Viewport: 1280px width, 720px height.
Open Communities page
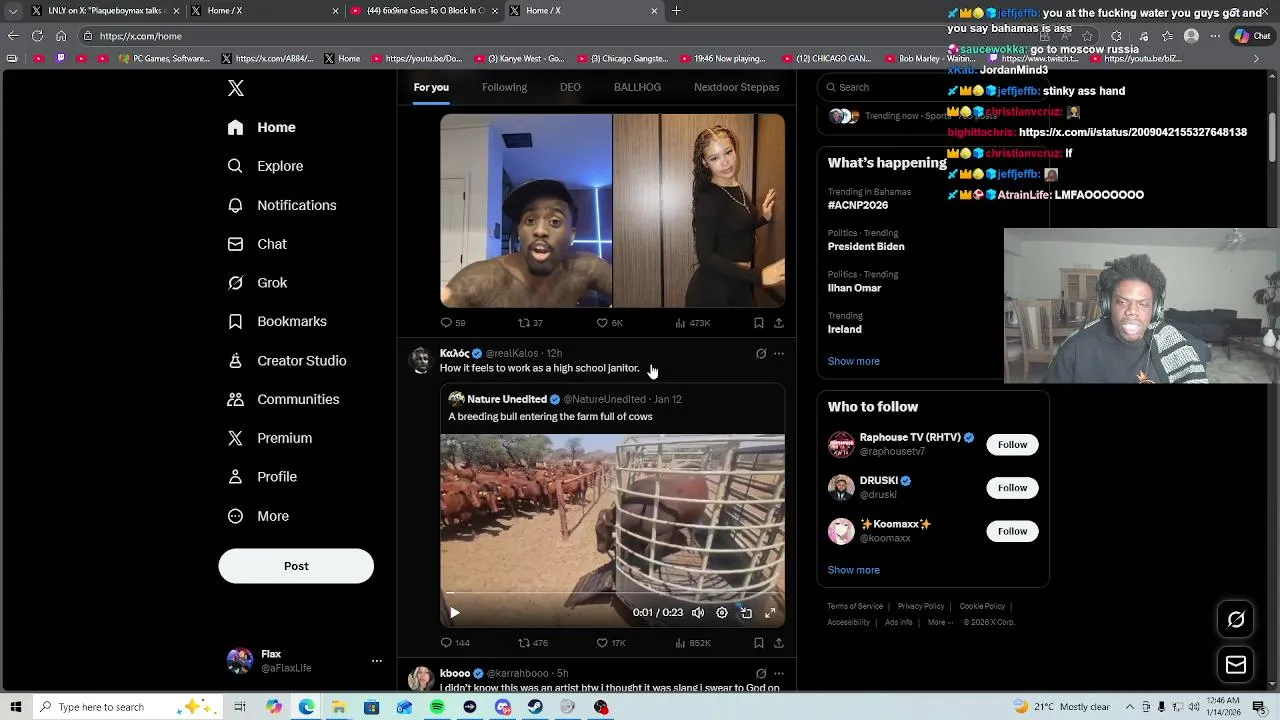(283, 399)
